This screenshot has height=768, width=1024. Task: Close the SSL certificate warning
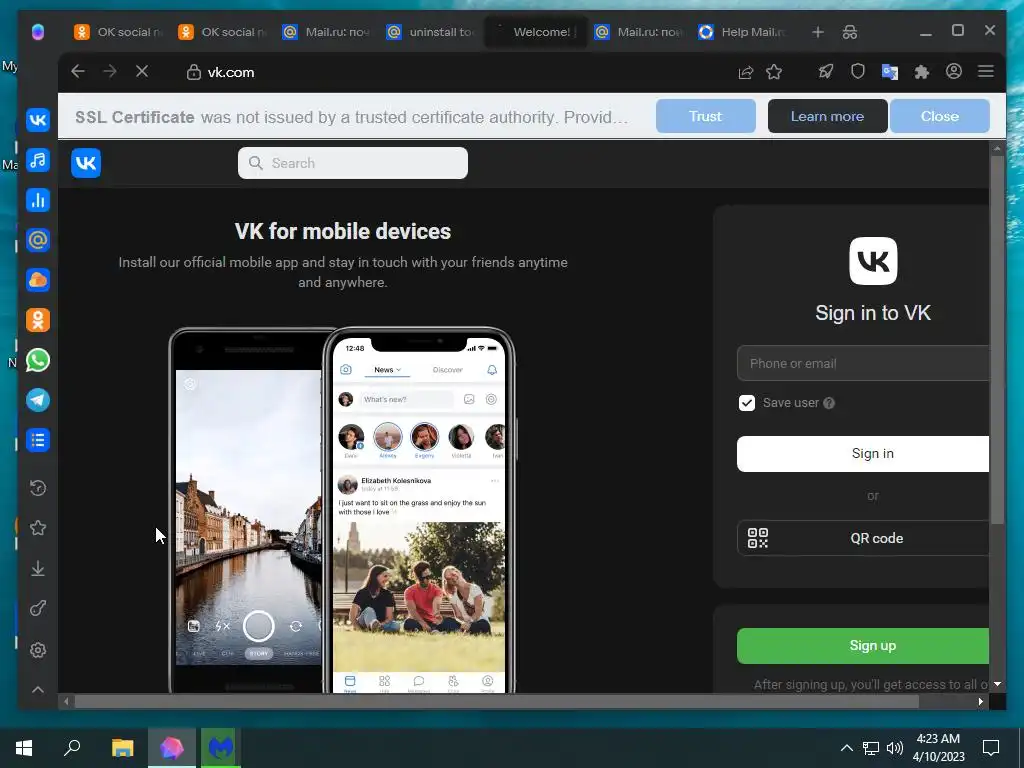pyautogui.click(x=940, y=116)
